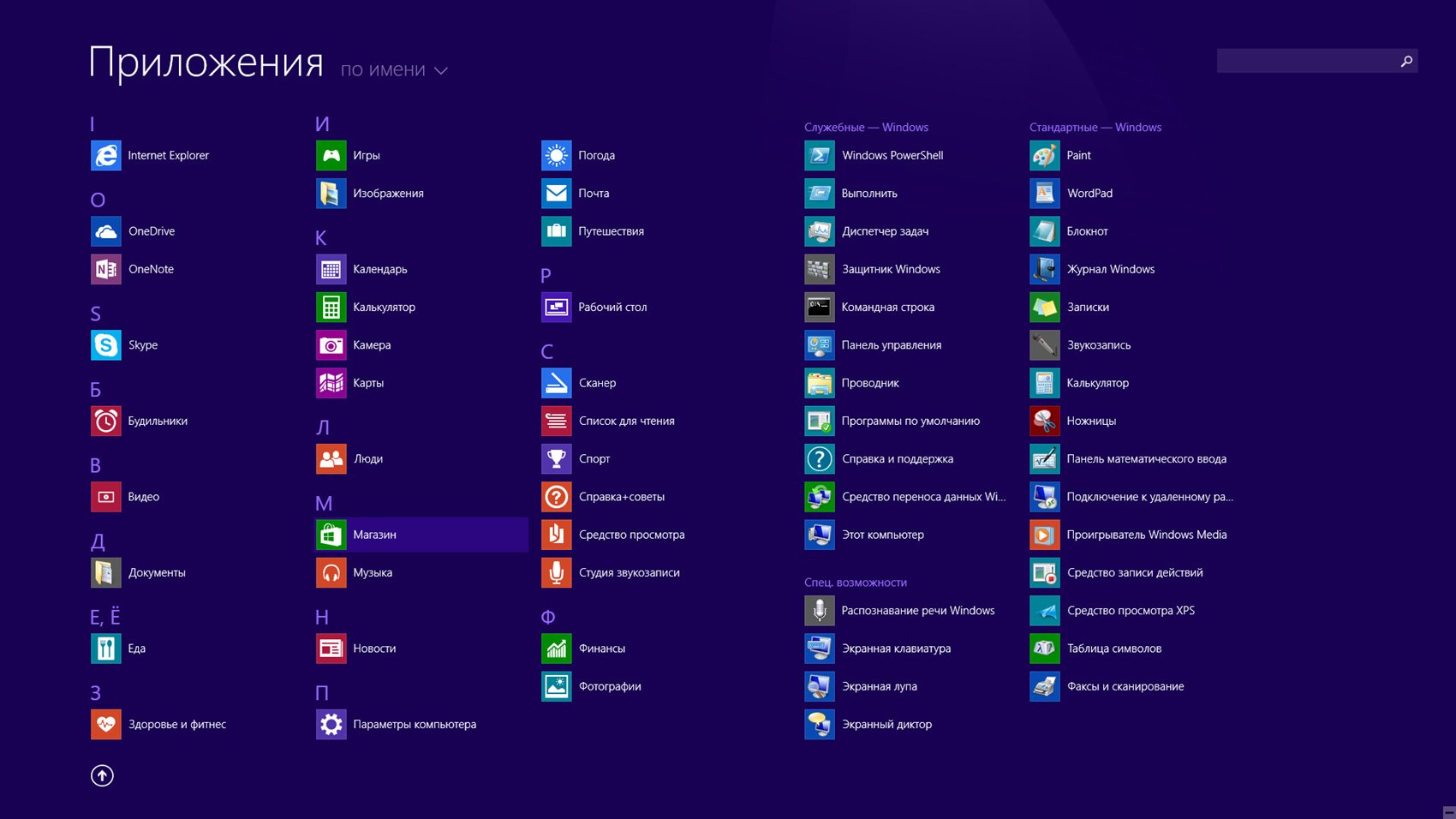
Task: Select the Программы по умолчанию label
Action: pos(910,421)
